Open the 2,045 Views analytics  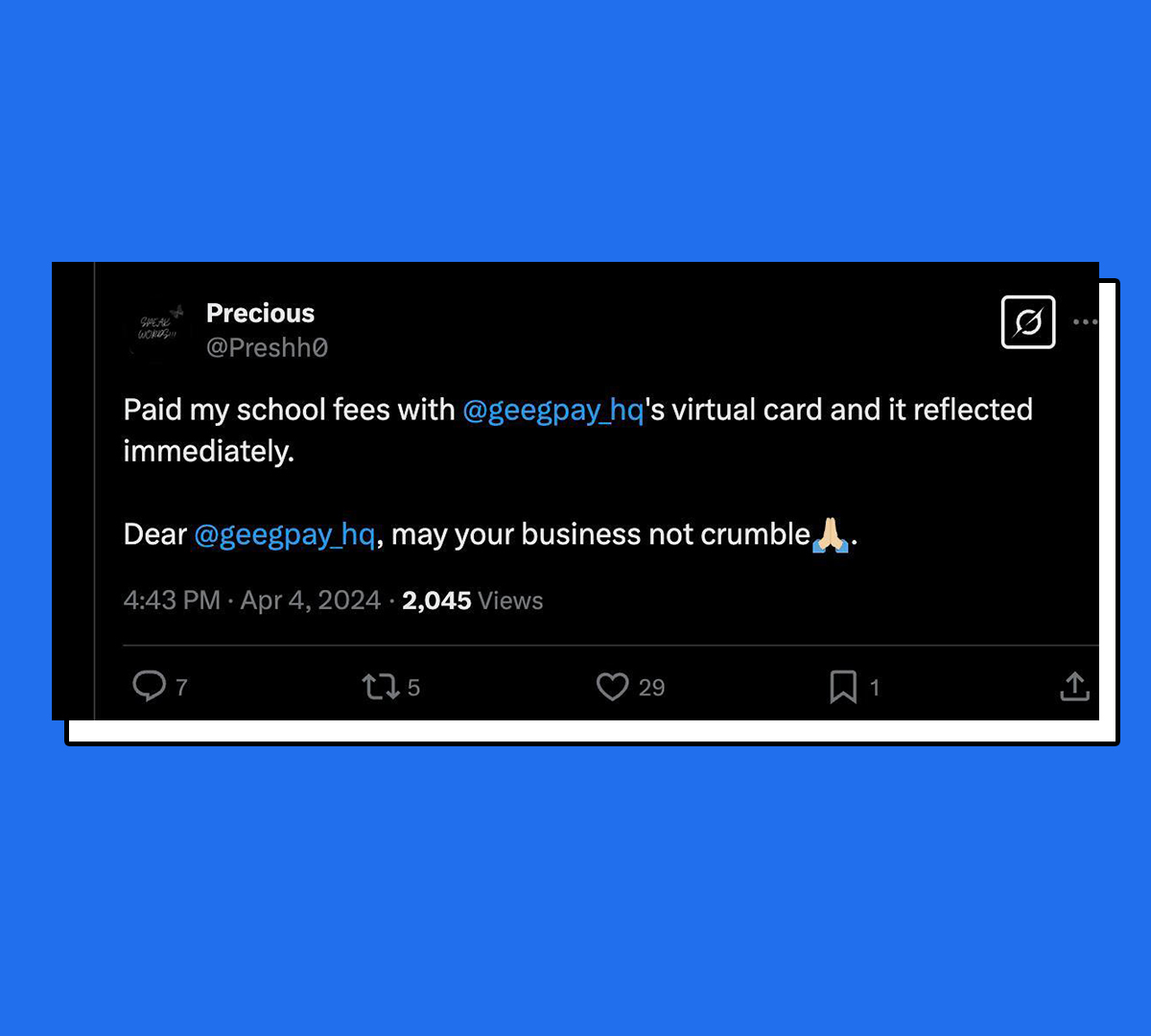point(472,600)
